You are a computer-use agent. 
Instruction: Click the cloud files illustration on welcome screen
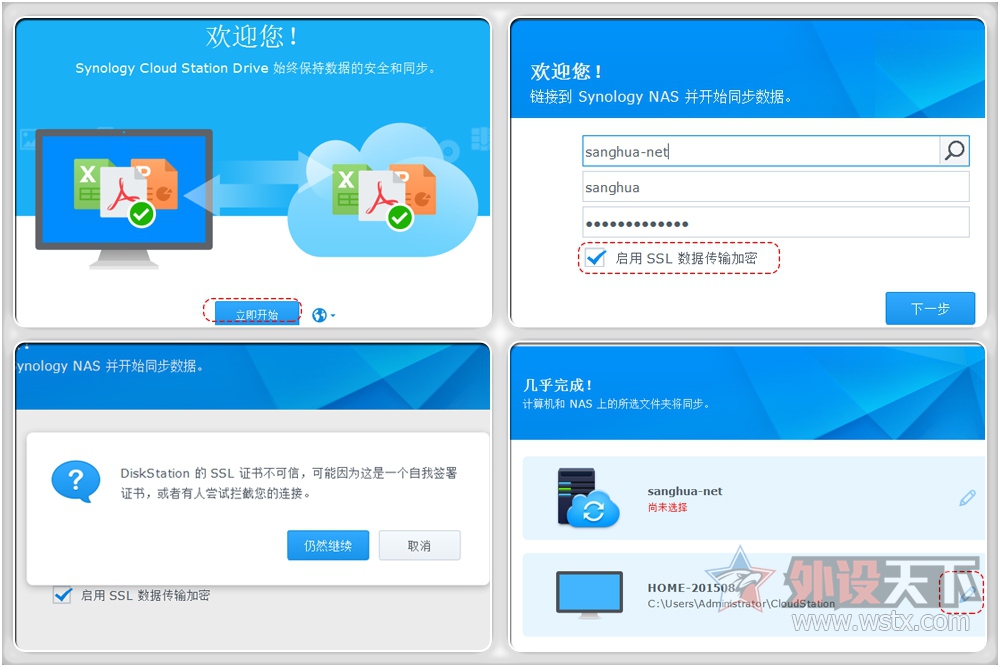[x=384, y=191]
